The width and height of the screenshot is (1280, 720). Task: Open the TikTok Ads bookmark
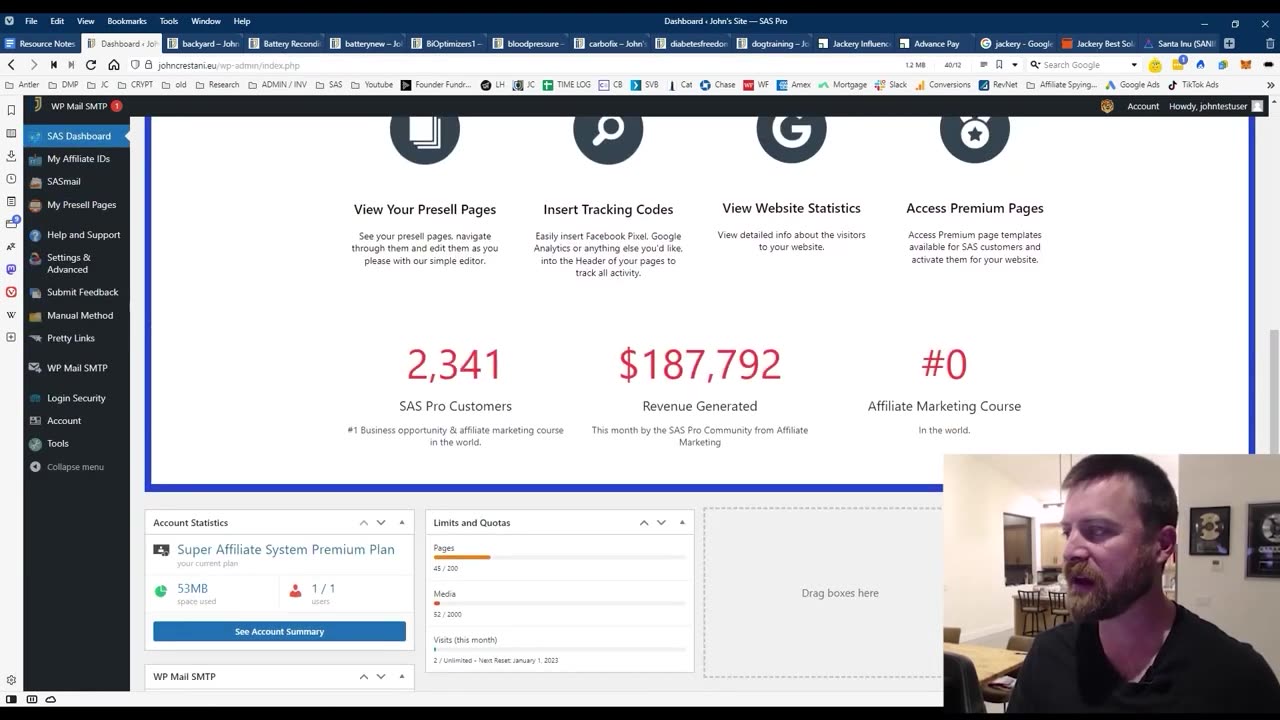(1193, 85)
